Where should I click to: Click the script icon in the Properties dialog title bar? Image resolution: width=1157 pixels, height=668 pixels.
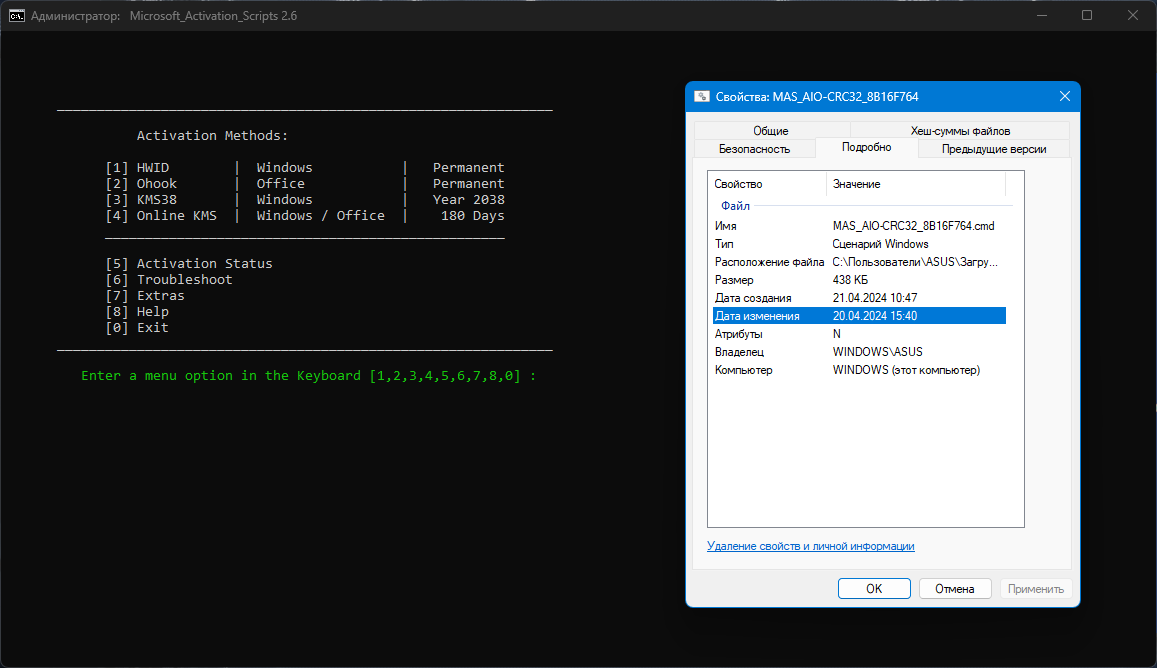click(x=701, y=96)
